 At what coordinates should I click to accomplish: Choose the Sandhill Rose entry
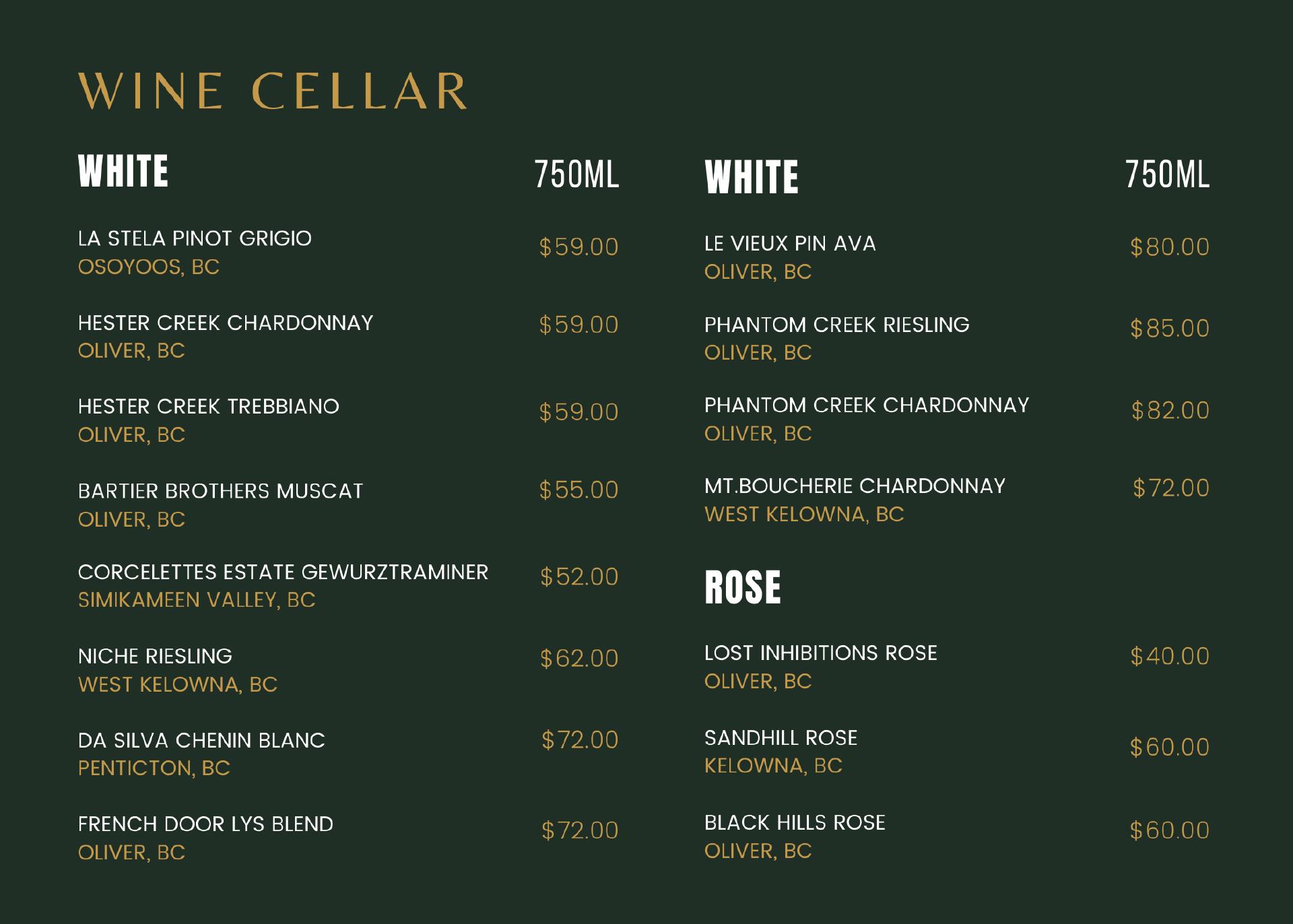781,737
